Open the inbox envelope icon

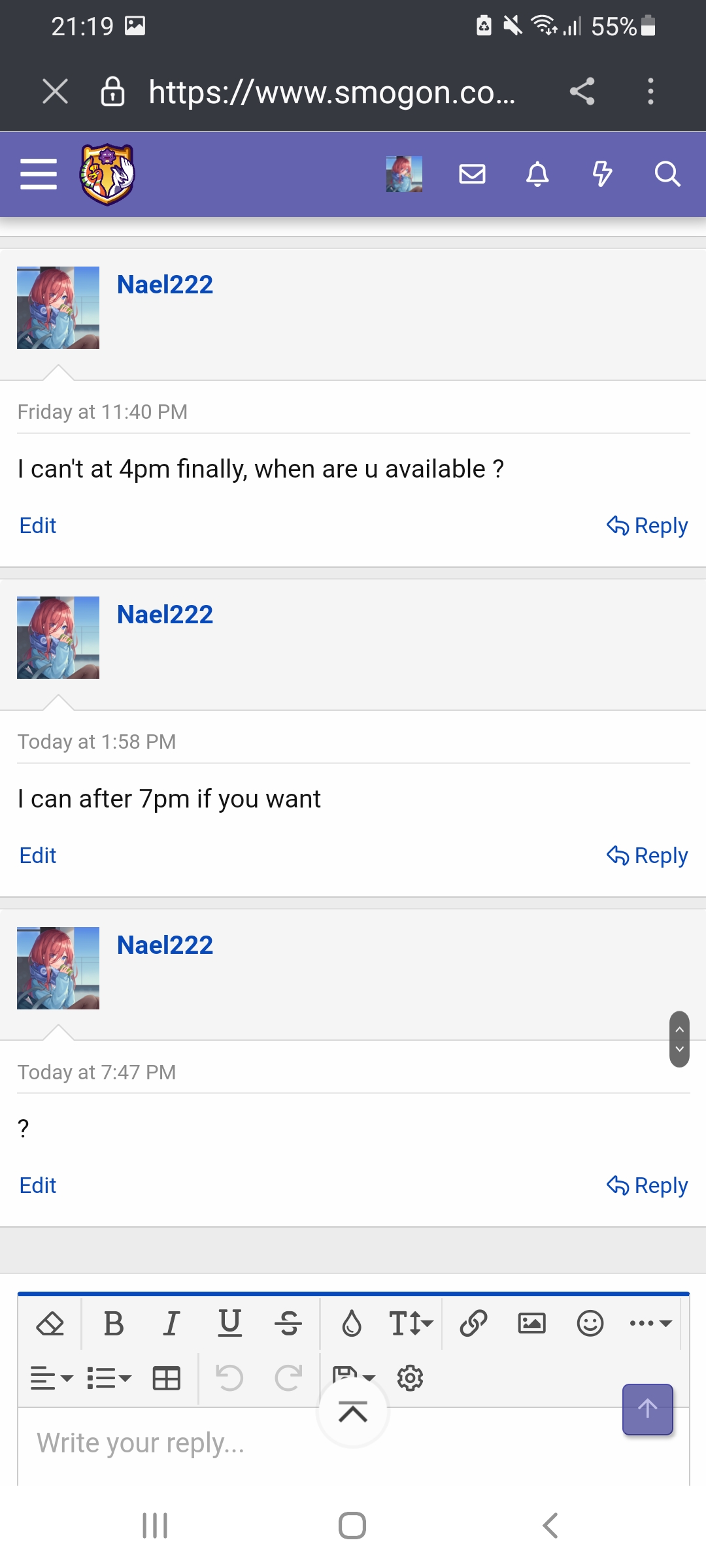tap(472, 174)
